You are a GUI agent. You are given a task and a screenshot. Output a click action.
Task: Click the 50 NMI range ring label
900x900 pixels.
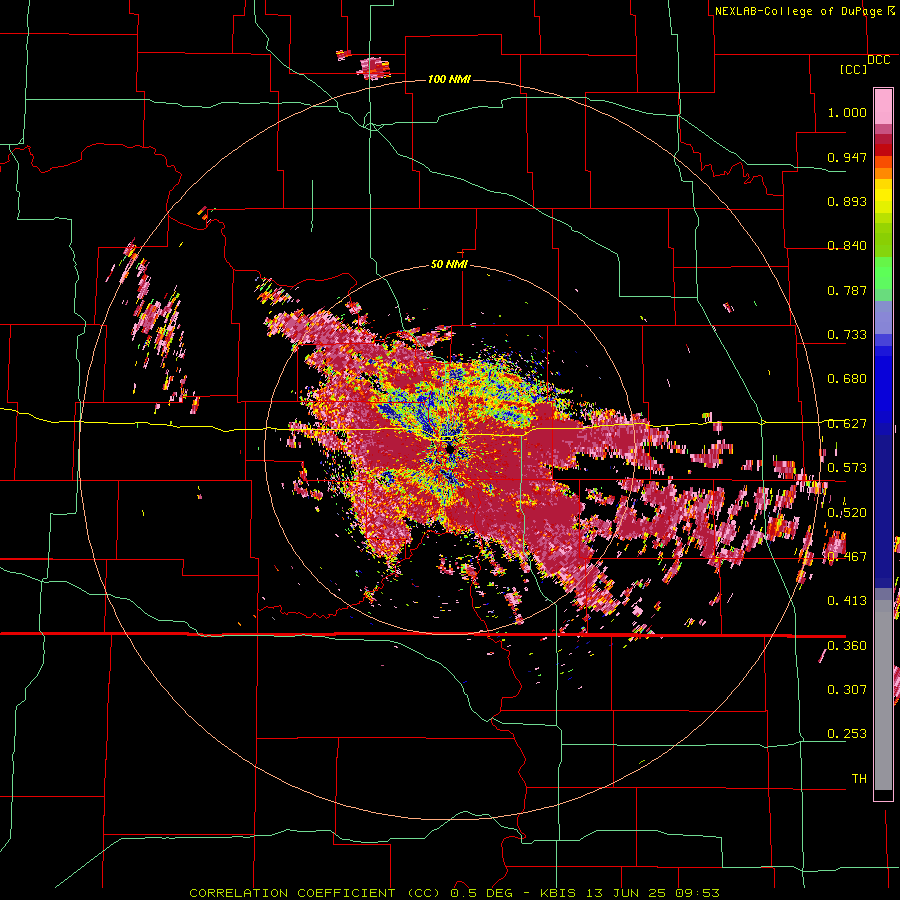coord(449,264)
